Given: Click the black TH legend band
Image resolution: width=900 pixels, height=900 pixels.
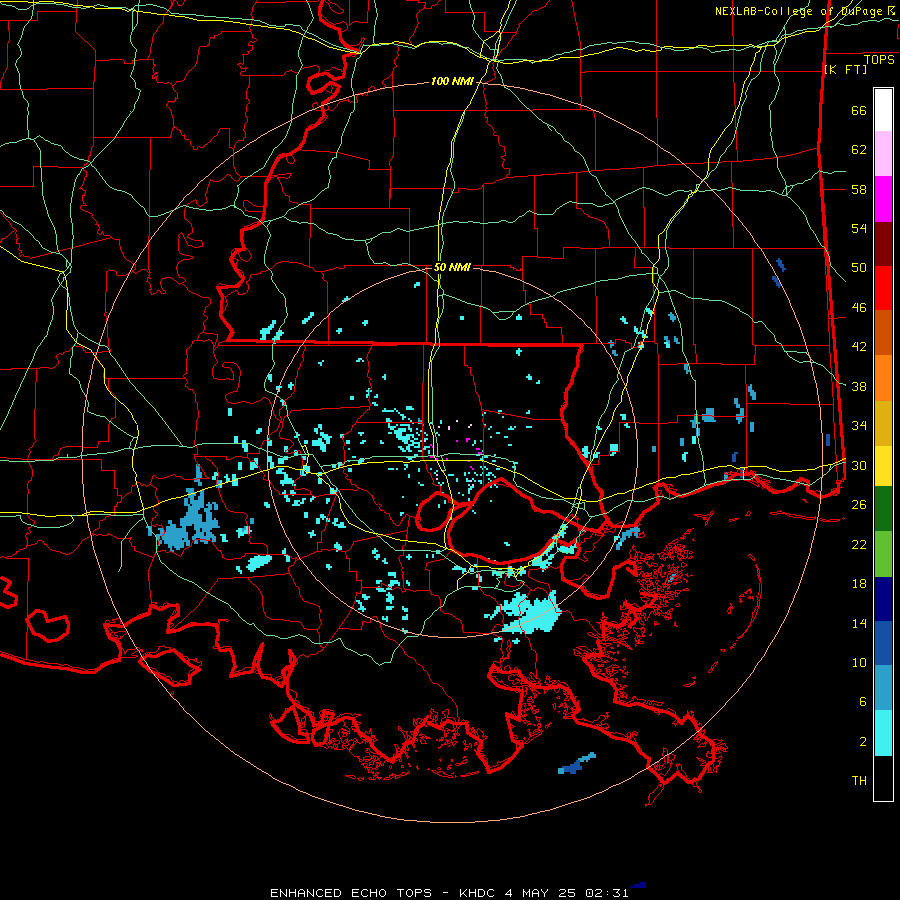Looking at the screenshot, I should click(x=883, y=778).
